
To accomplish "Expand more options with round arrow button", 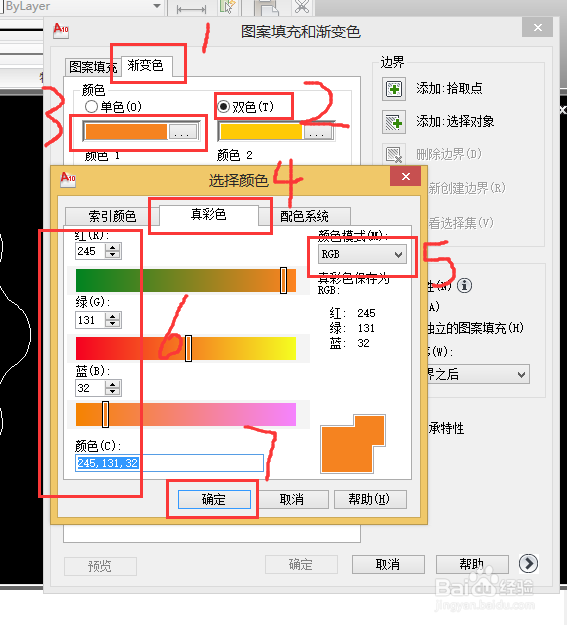I will (528, 564).
